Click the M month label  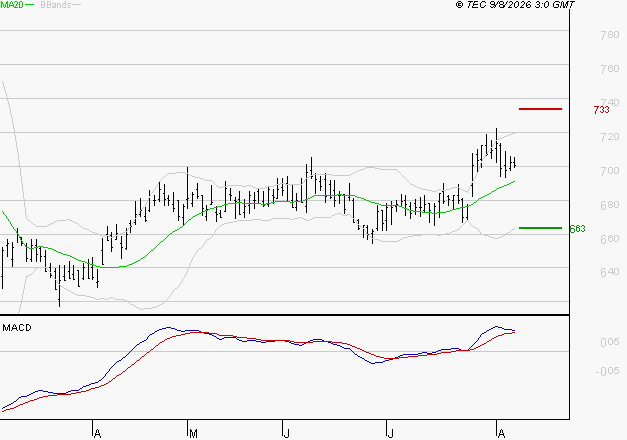pos(193,434)
